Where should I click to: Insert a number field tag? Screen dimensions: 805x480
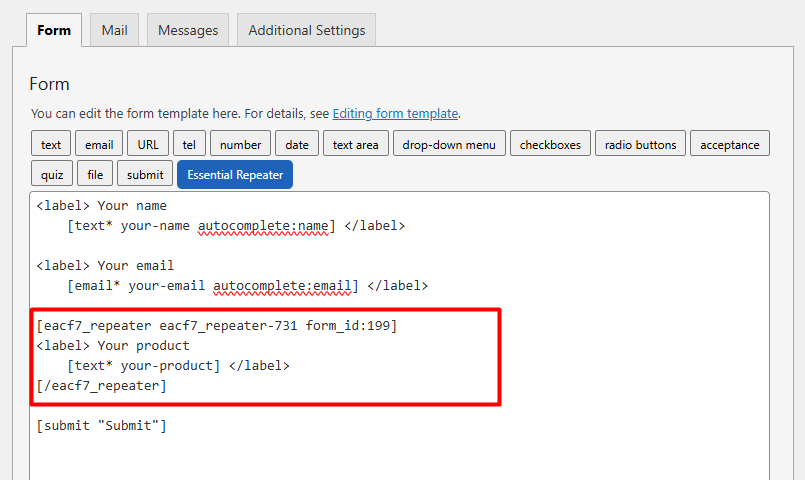click(240, 145)
